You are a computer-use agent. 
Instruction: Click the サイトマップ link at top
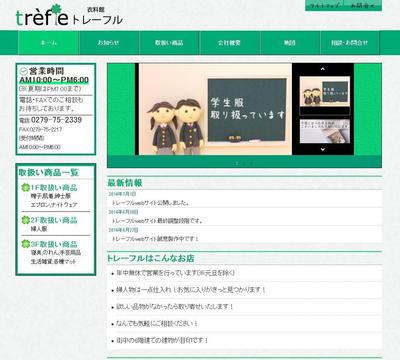point(325,6)
